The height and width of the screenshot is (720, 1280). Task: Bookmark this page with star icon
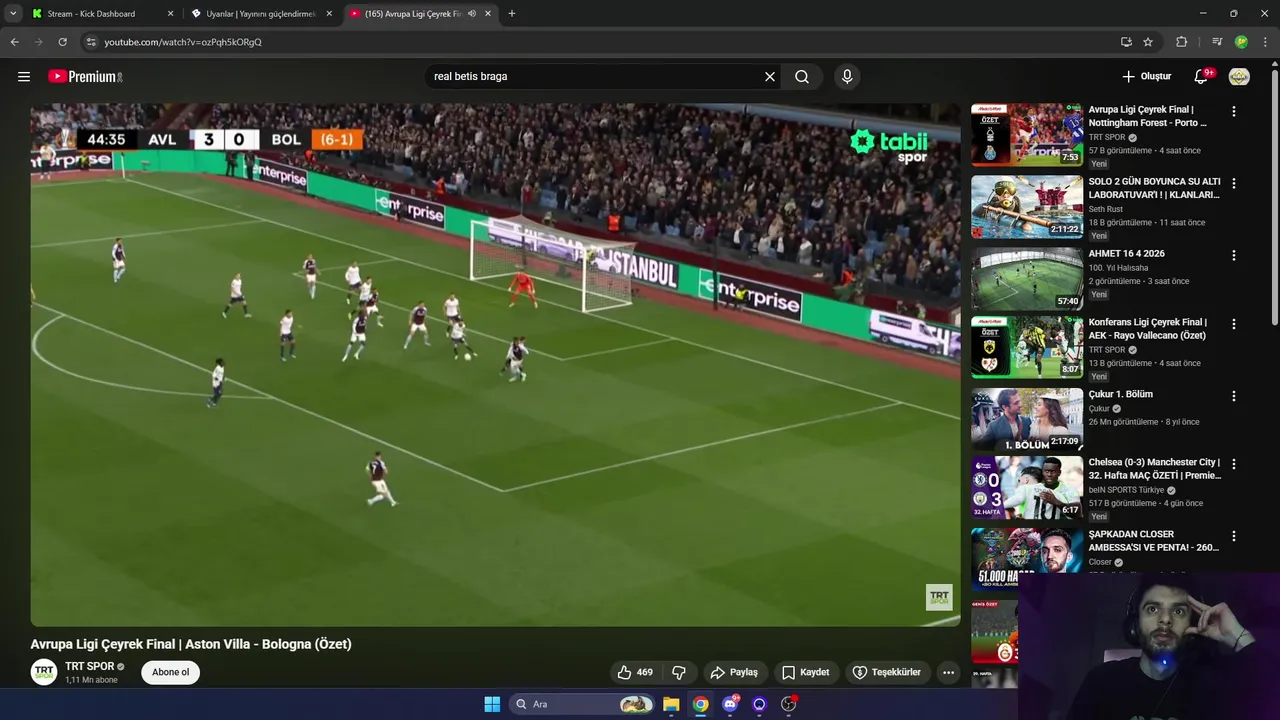pyautogui.click(x=1148, y=42)
